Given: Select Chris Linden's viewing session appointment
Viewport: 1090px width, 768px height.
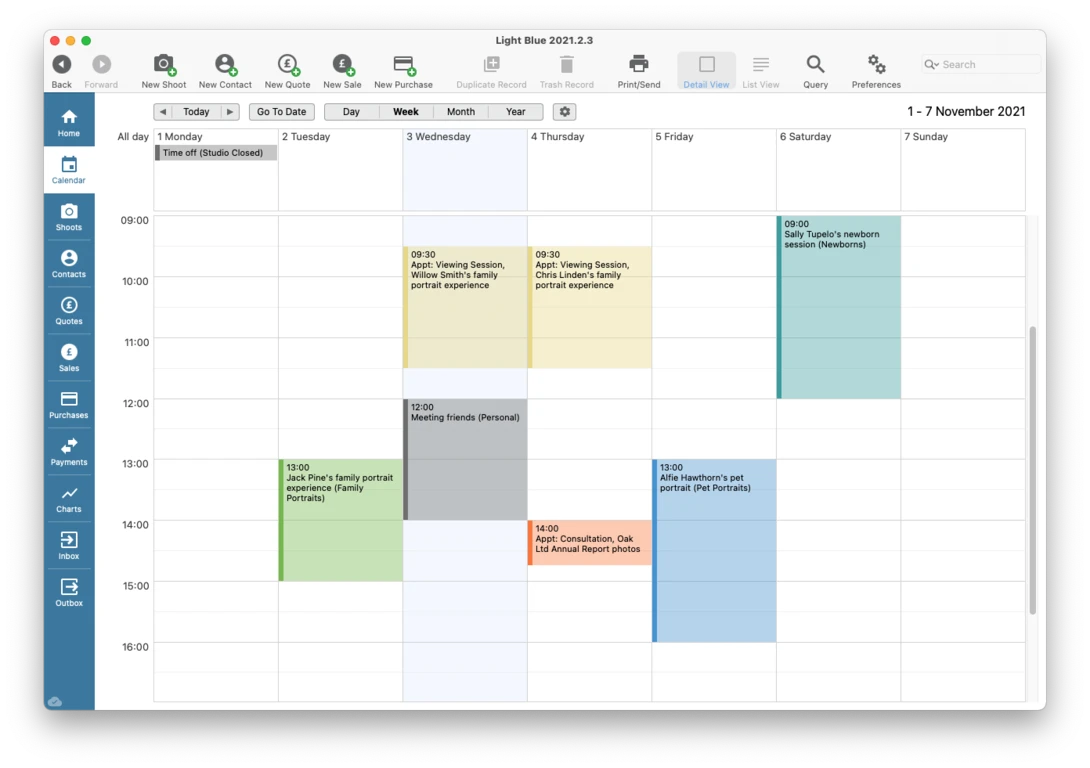Looking at the screenshot, I should pyautogui.click(x=589, y=307).
